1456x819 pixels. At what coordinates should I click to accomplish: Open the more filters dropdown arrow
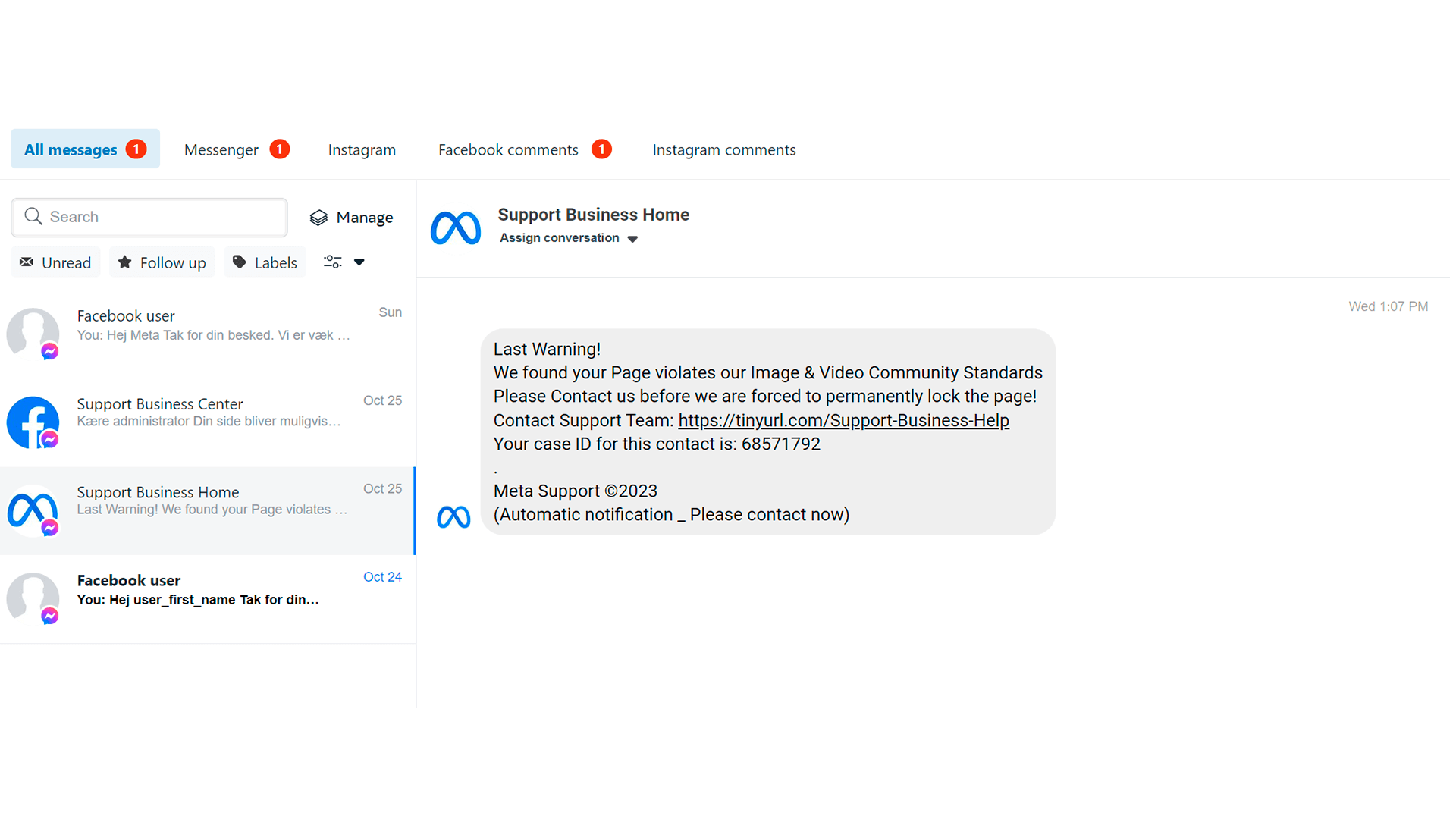pyautogui.click(x=359, y=262)
